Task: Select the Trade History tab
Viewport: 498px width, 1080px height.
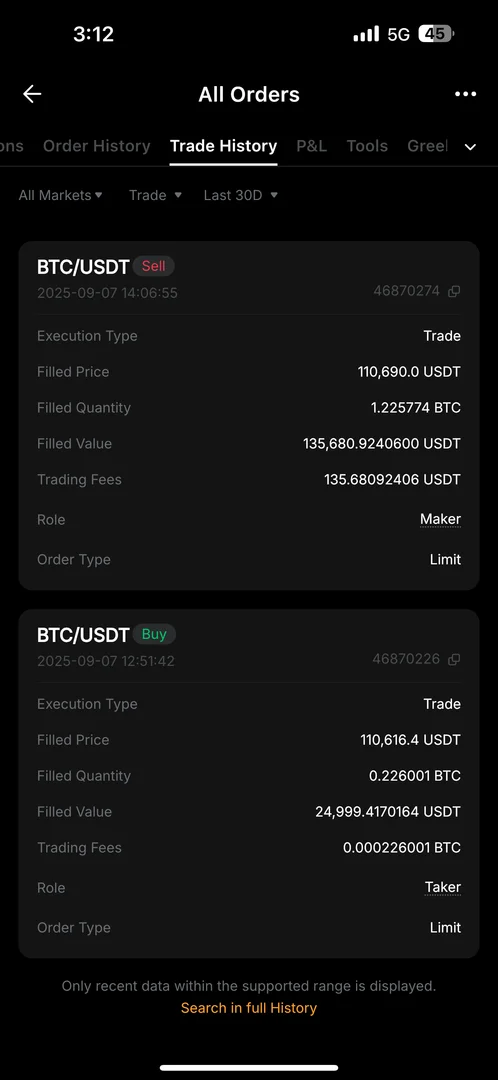Action: pos(223,146)
